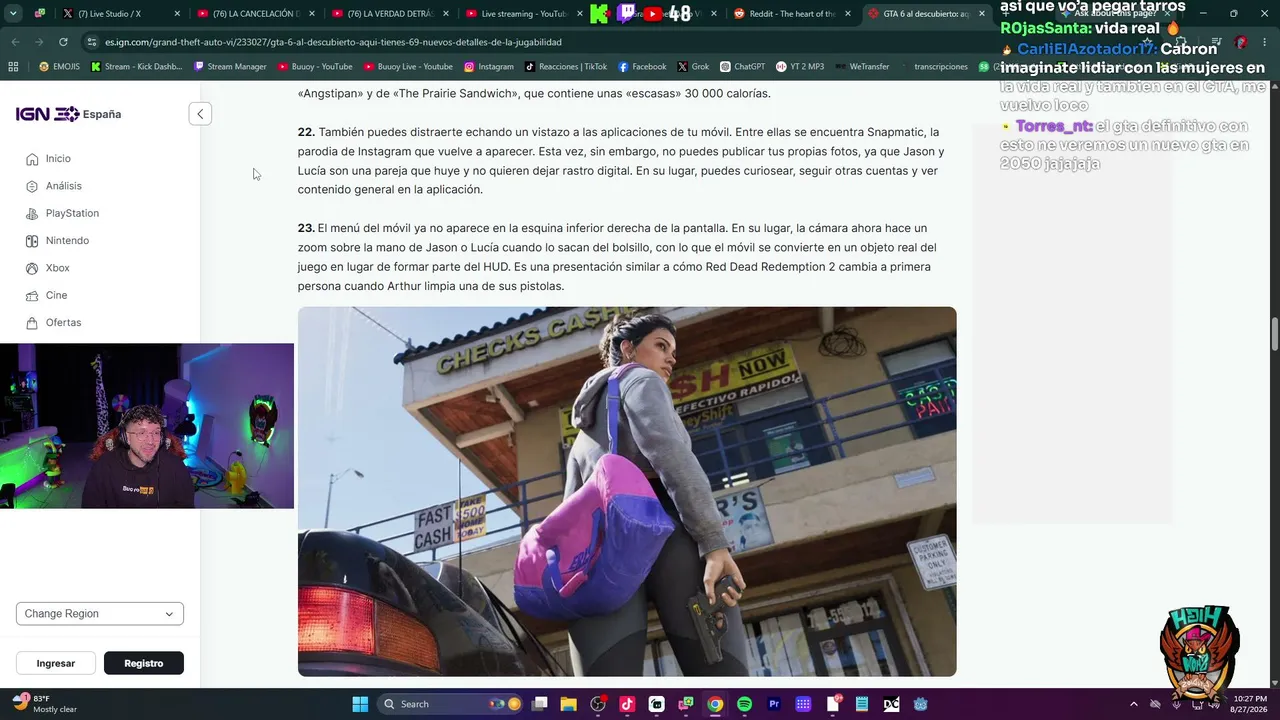Click the page vertical scrollbar thumb

click(x=1274, y=334)
